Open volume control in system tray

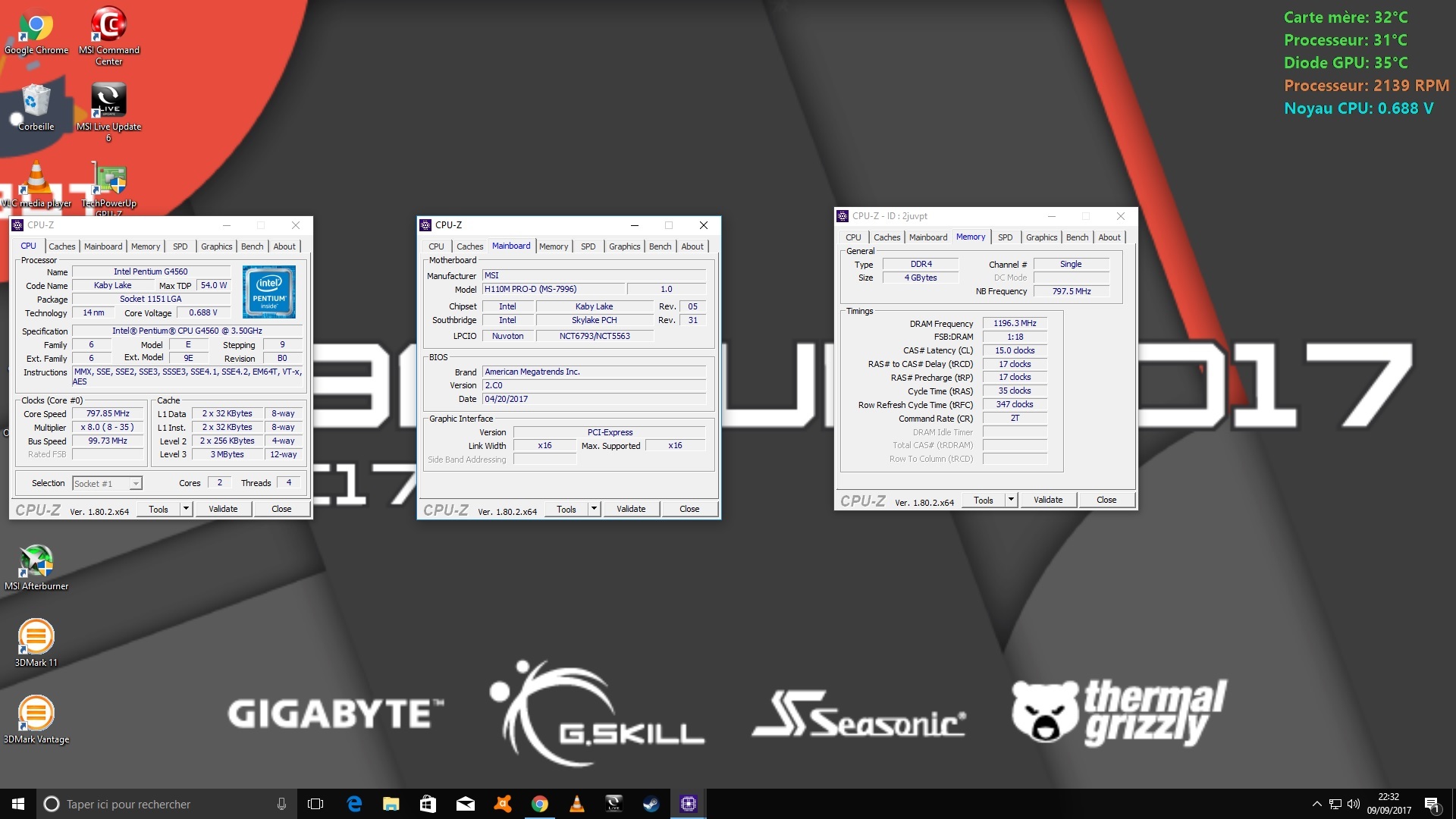(1354, 804)
